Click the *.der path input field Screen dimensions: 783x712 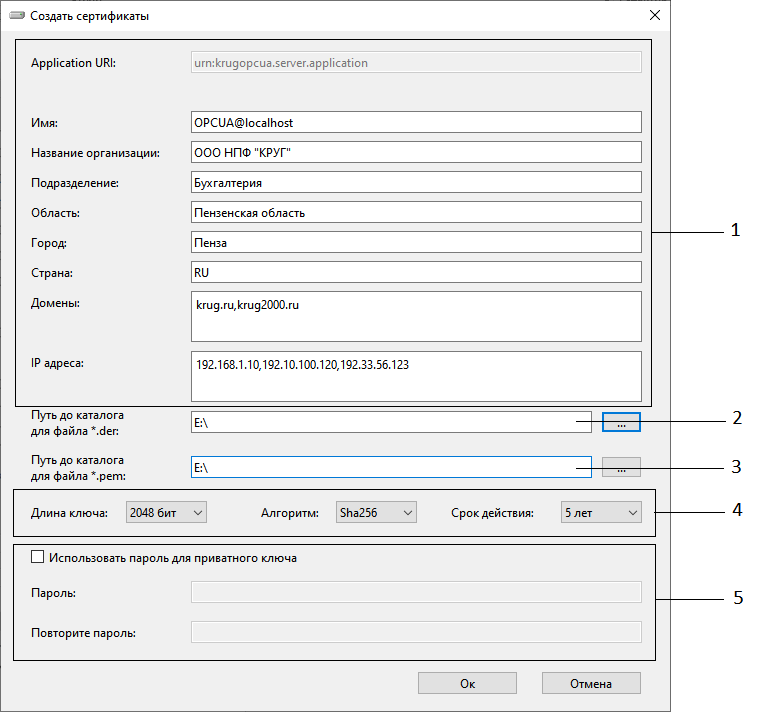390,423
